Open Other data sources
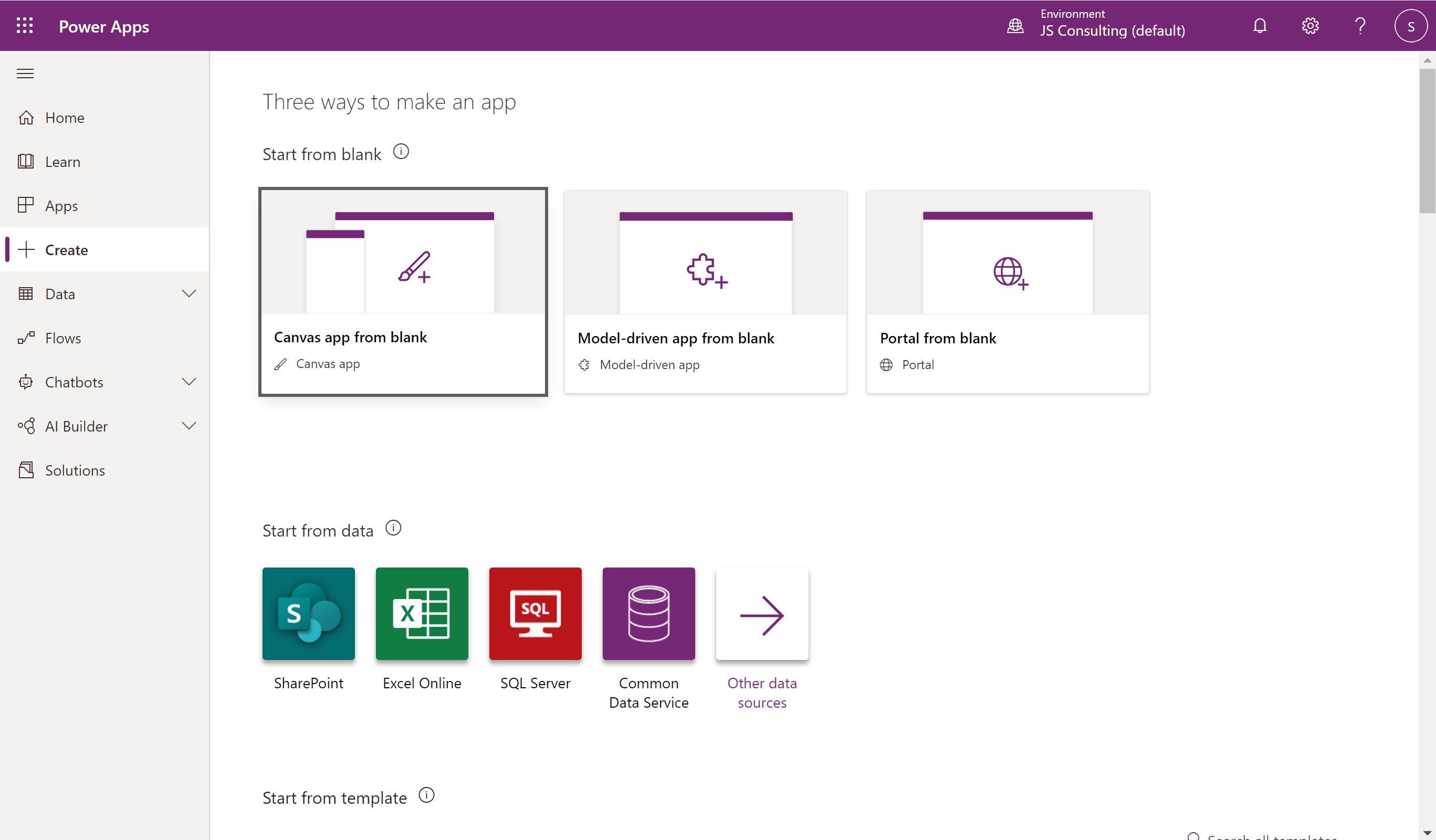The width and height of the screenshot is (1436, 840). 762,614
